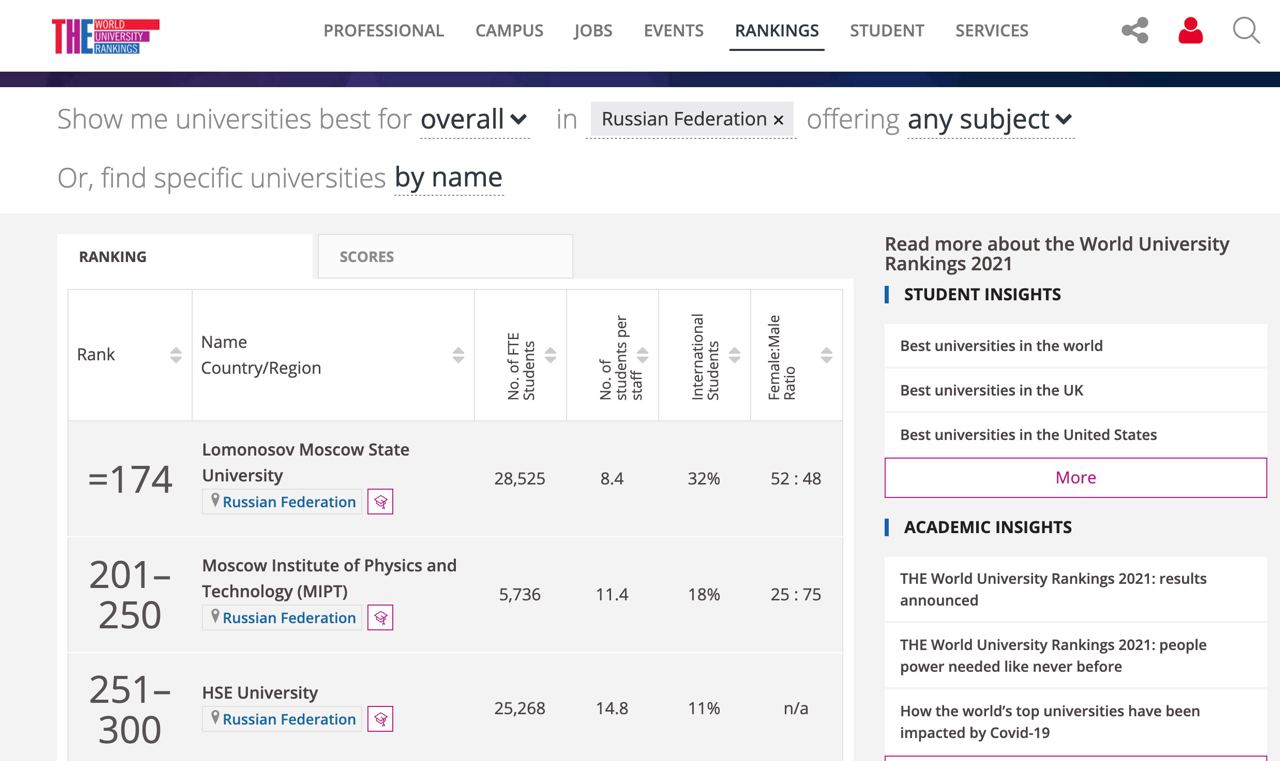Open 'people power needed like never before' article
The height and width of the screenshot is (761, 1280).
coord(1075,655)
